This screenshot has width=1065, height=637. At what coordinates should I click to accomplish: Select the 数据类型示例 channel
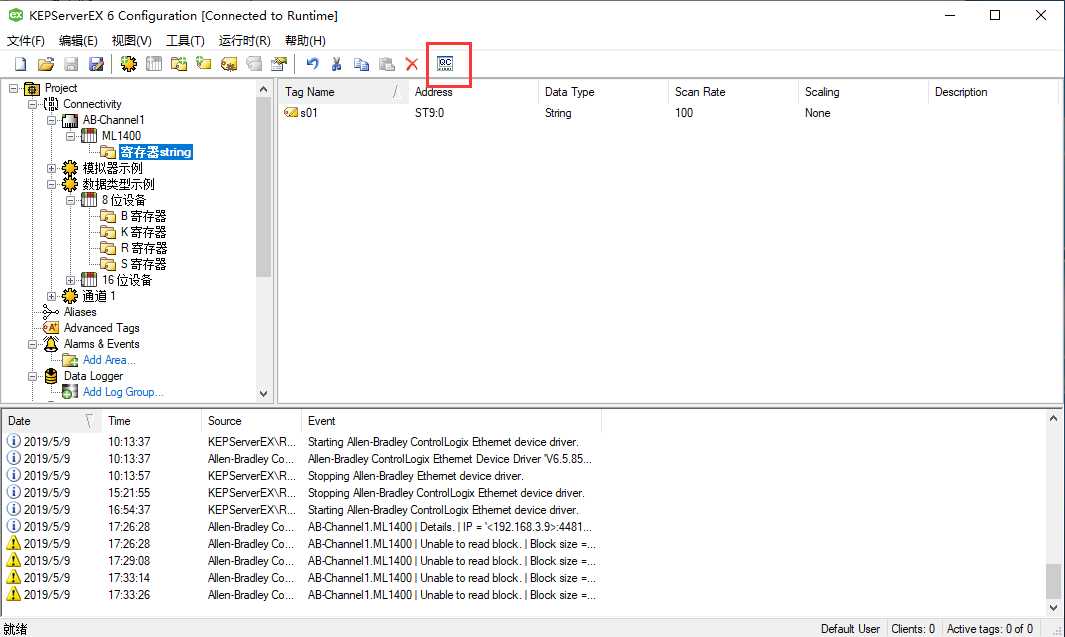pos(119,184)
